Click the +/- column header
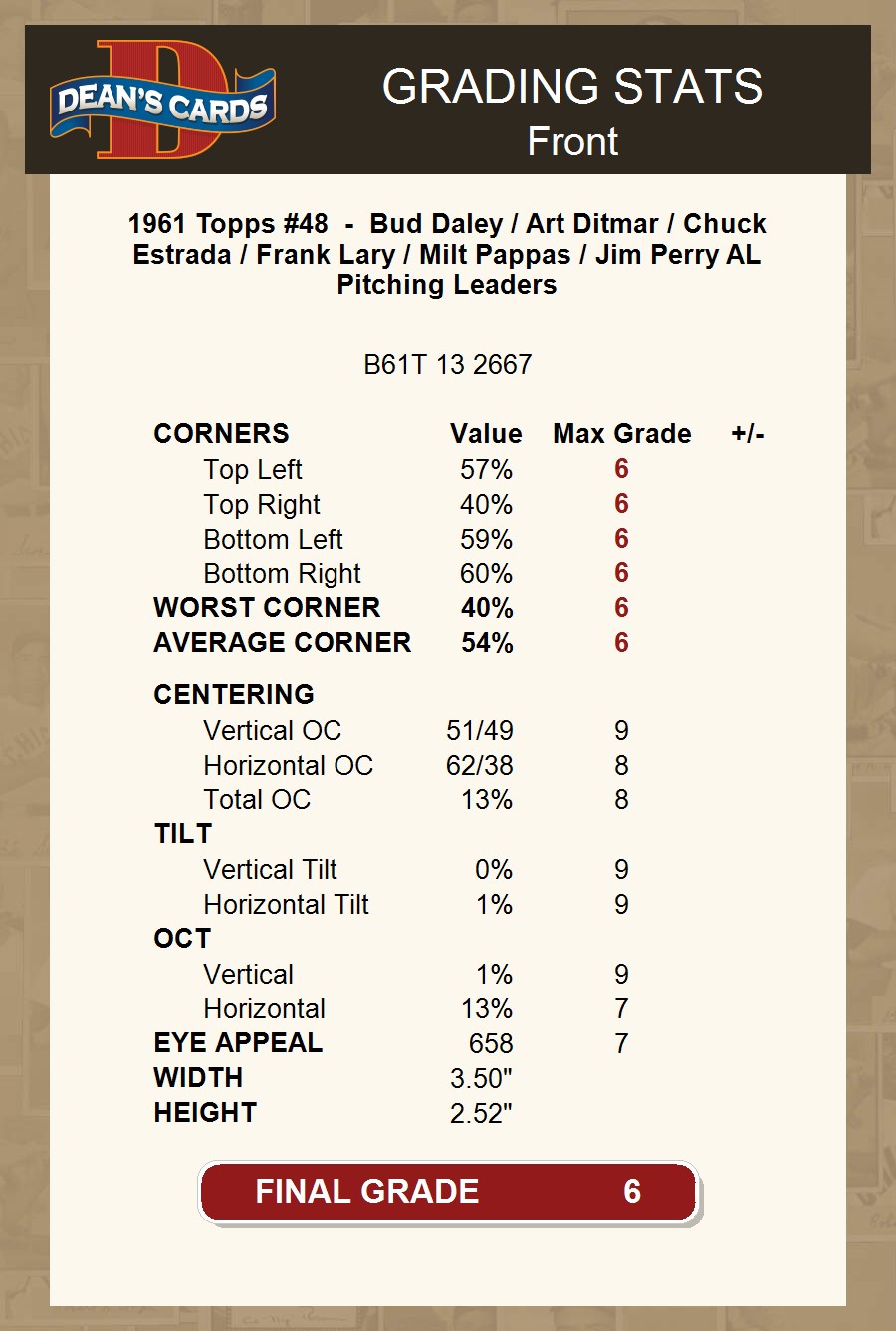Image resolution: width=896 pixels, height=1331 pixels. [x=747, y=434]
